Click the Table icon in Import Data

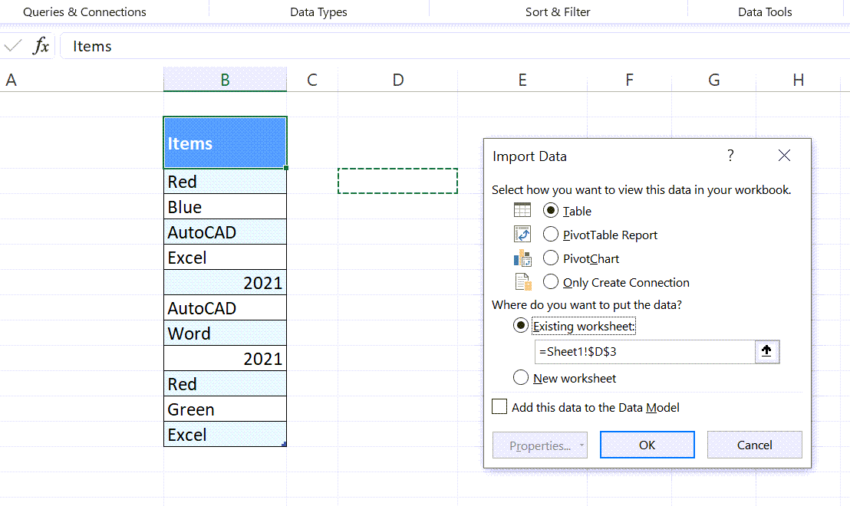pos(522,210)
